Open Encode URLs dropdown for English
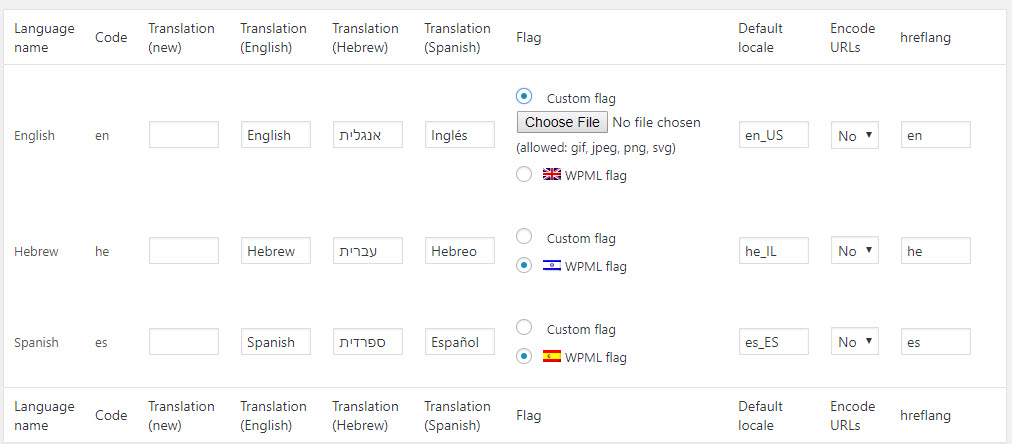The height and width of the screenshot is (444, 1012). [x=855, y=136]
